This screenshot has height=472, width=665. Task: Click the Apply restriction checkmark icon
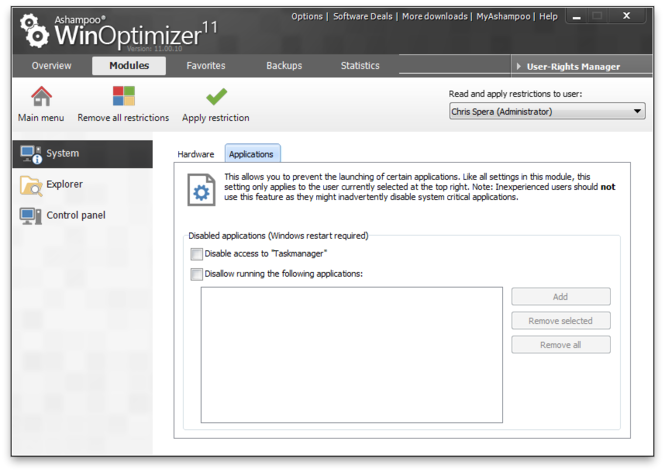tap(216, 97)
